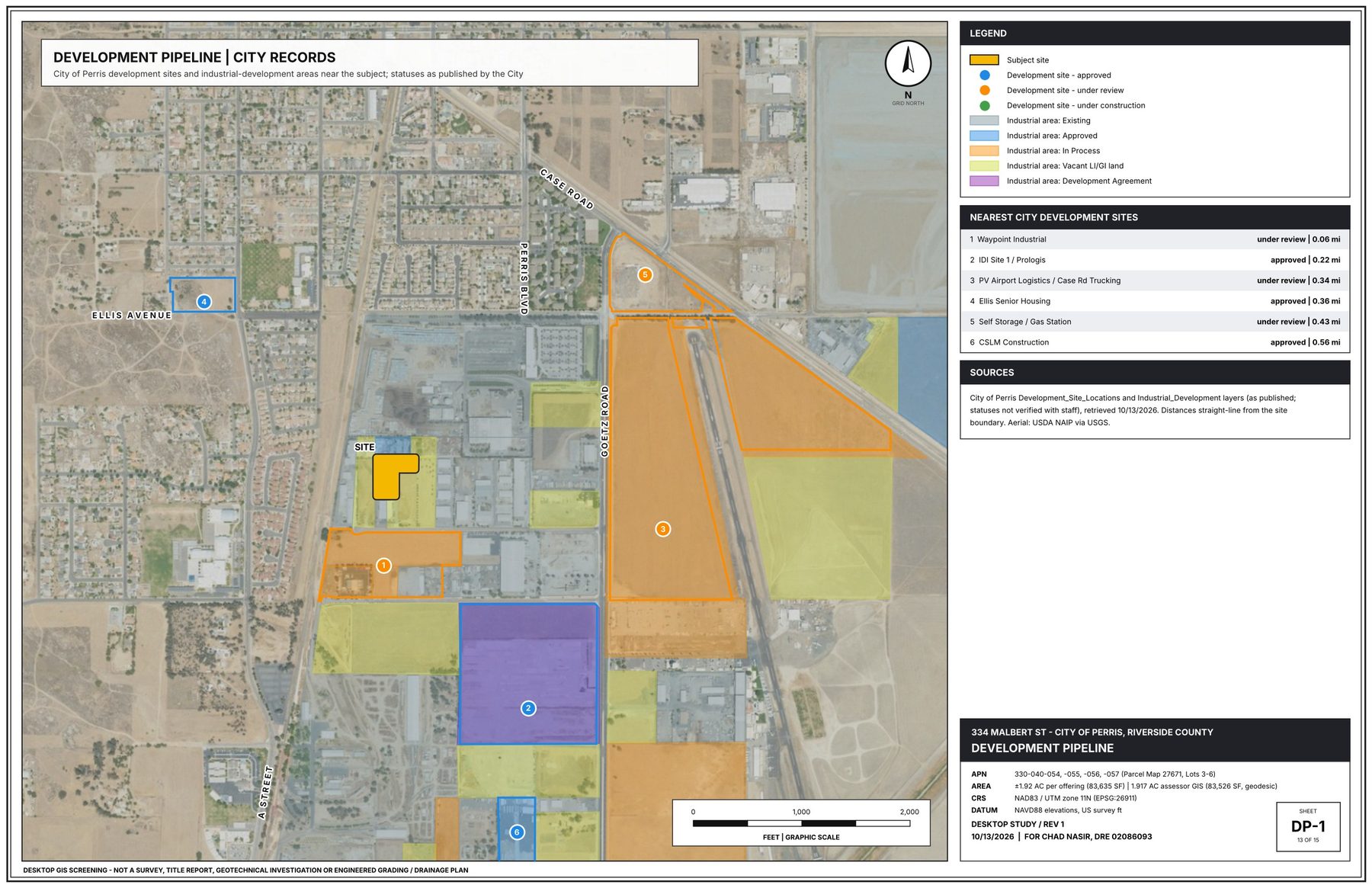This screenshot has height=888, width=1372.
Task: Click the NAD83 / UTM zone 11N CRS value
Action: [1075, 799]
